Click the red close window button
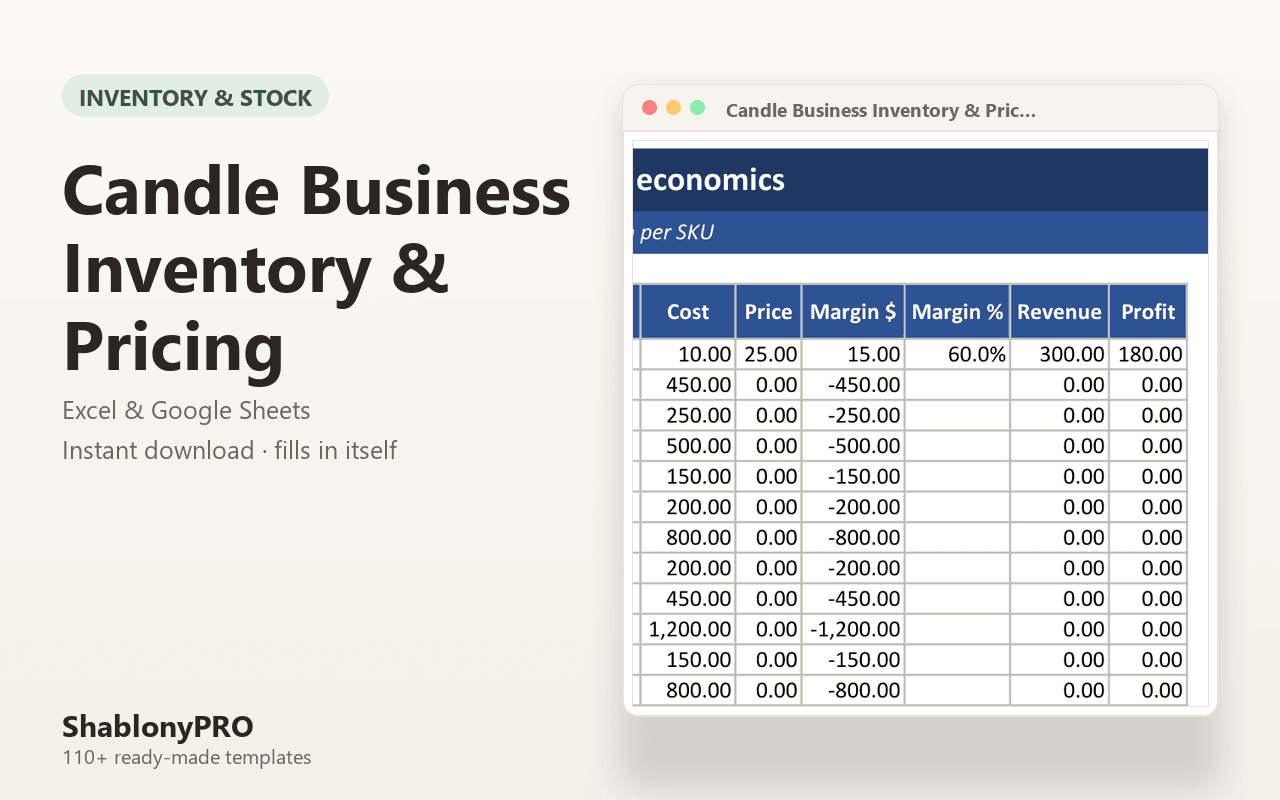Image resolution: width=1280 pixels, height=800 pixels. tap(649, 108)
